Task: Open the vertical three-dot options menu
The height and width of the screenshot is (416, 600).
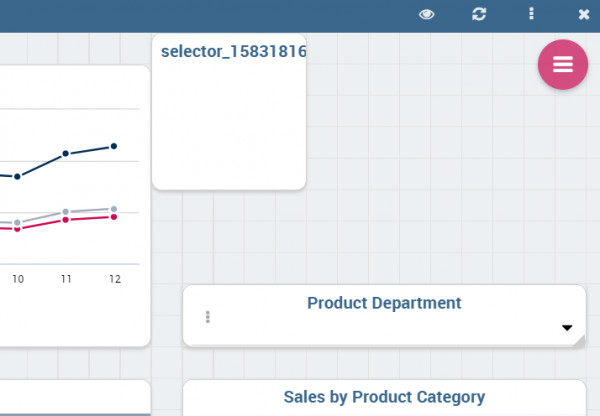Action: tap(531, 14)
